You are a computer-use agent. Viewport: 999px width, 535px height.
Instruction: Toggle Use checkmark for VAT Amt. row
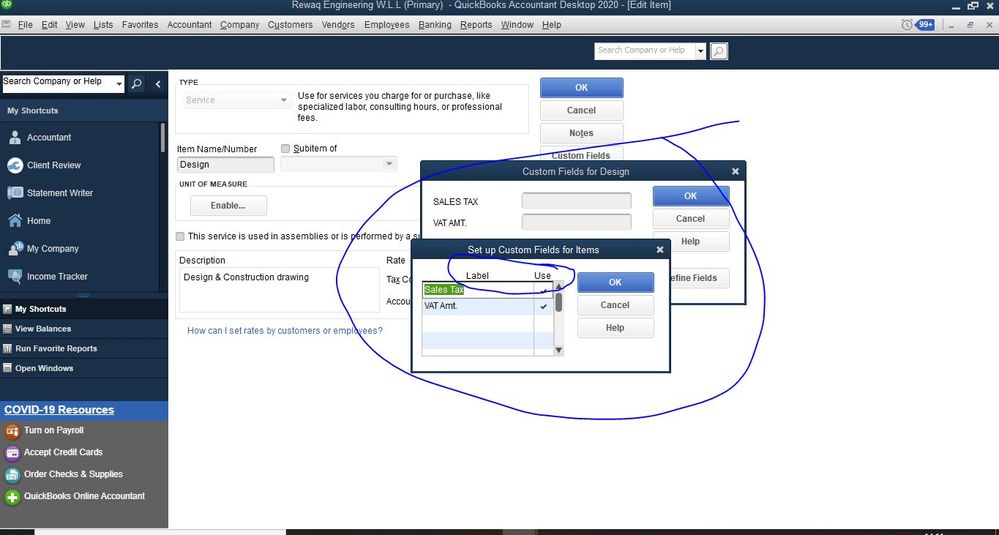pyautogui.click(x=543, y=306)
